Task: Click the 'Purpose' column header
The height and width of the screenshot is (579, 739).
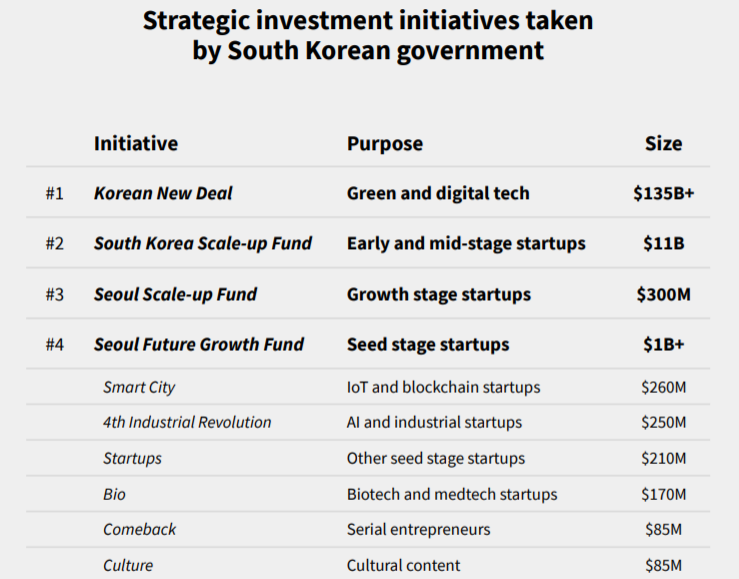Action: click(x=385, y=144)
